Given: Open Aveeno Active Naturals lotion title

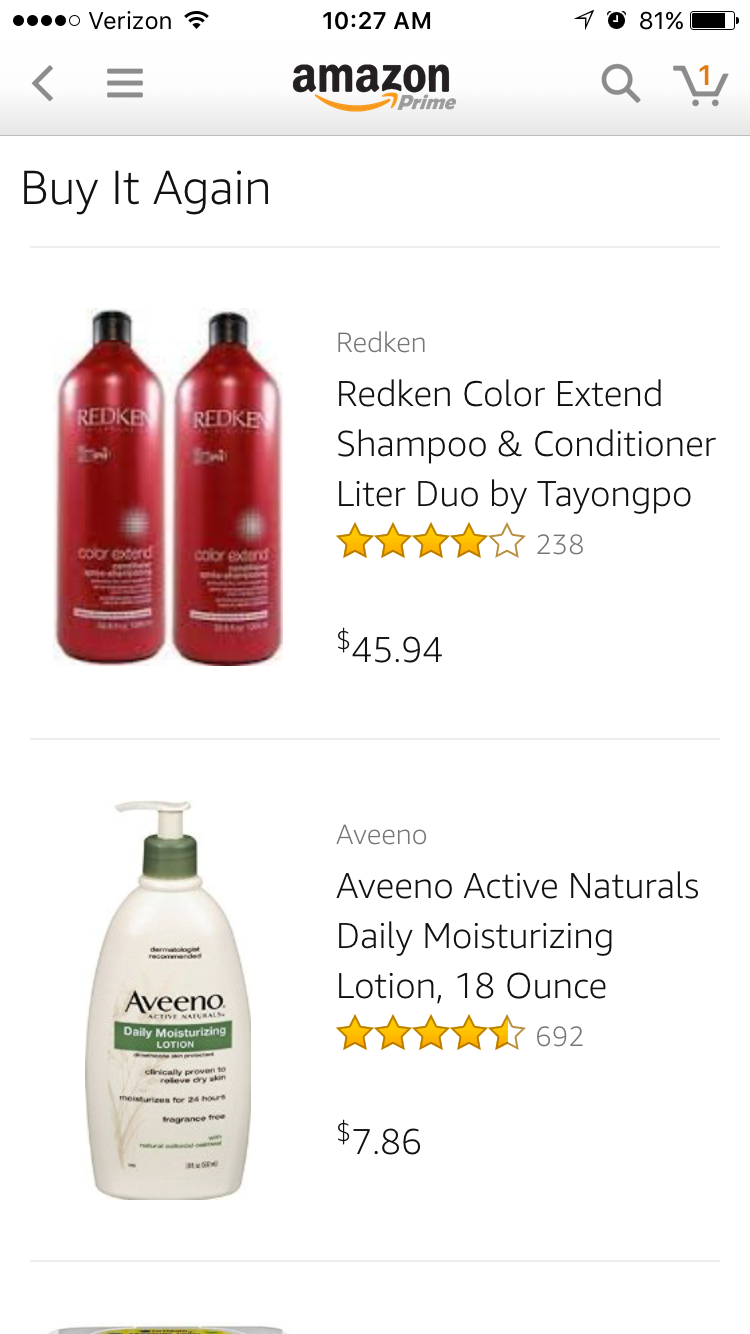Looking at the screenshot, I should coord(518,936).
